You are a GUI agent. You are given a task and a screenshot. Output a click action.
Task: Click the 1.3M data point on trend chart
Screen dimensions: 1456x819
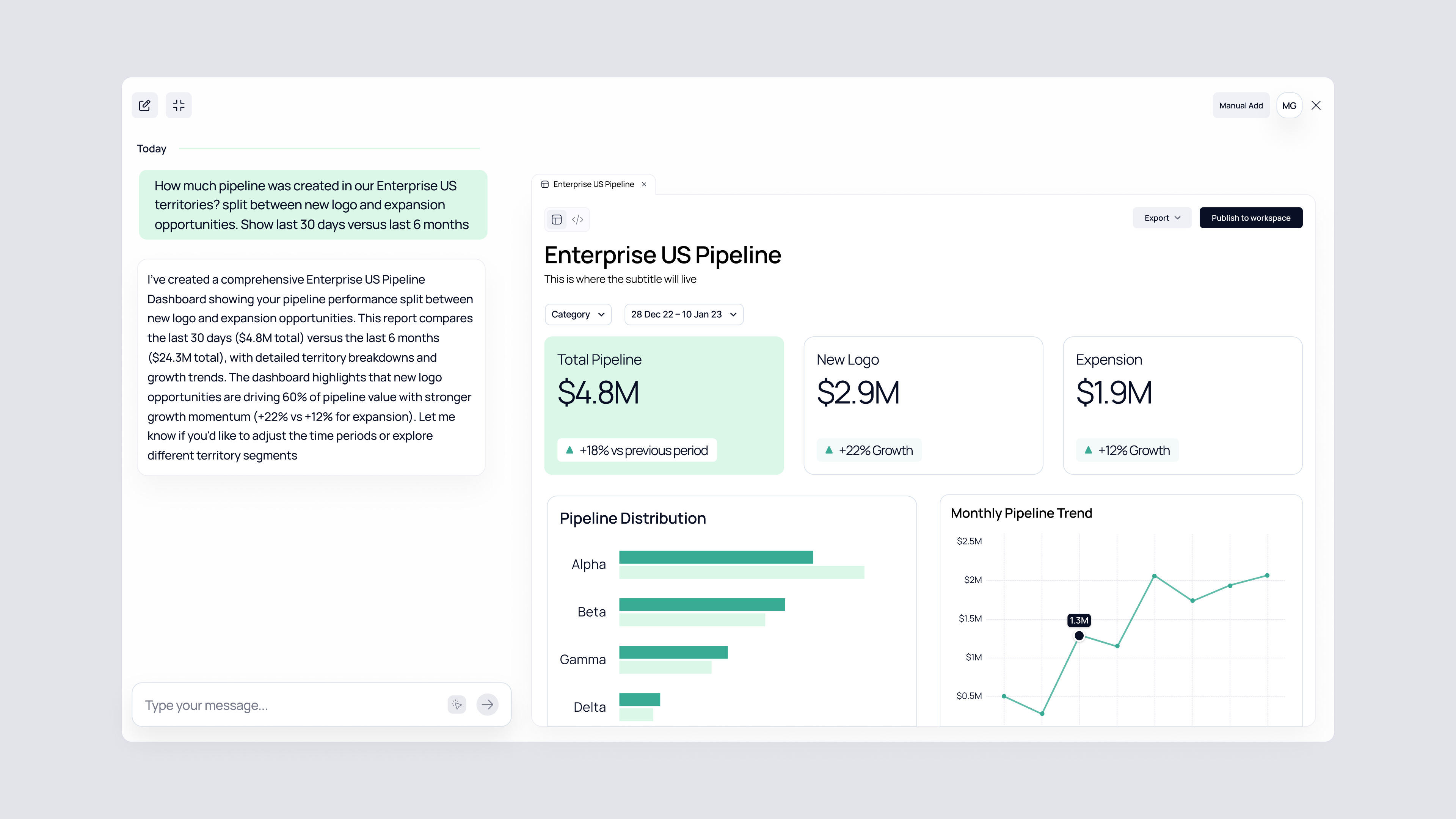1079,636
